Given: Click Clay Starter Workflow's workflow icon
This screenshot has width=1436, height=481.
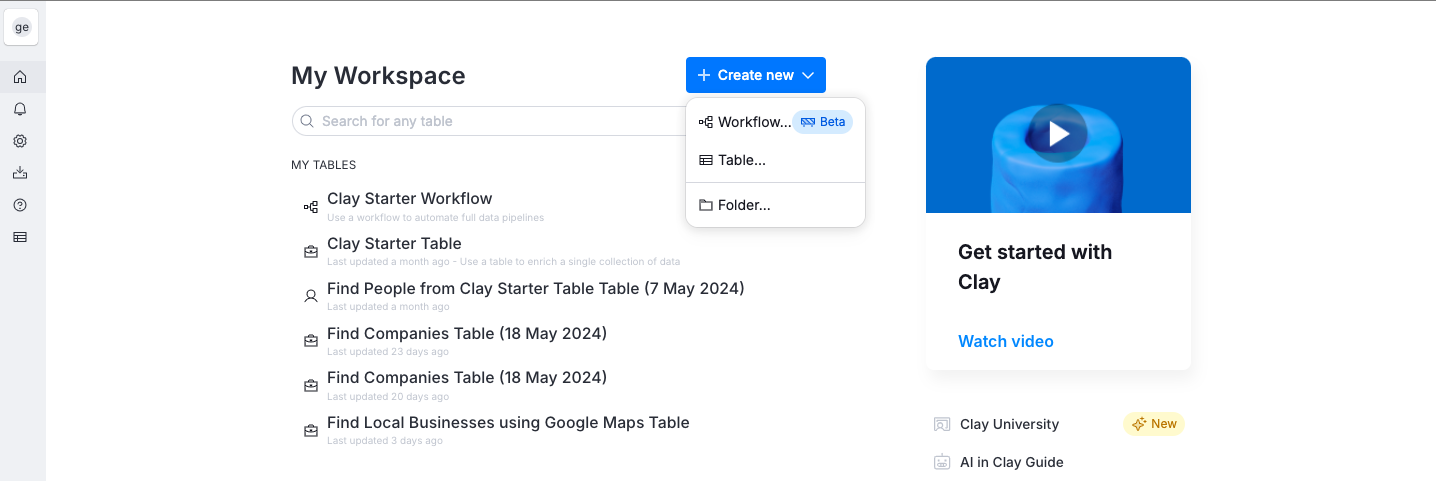Looking at the screenshot, I should click(x=311, y=207).
